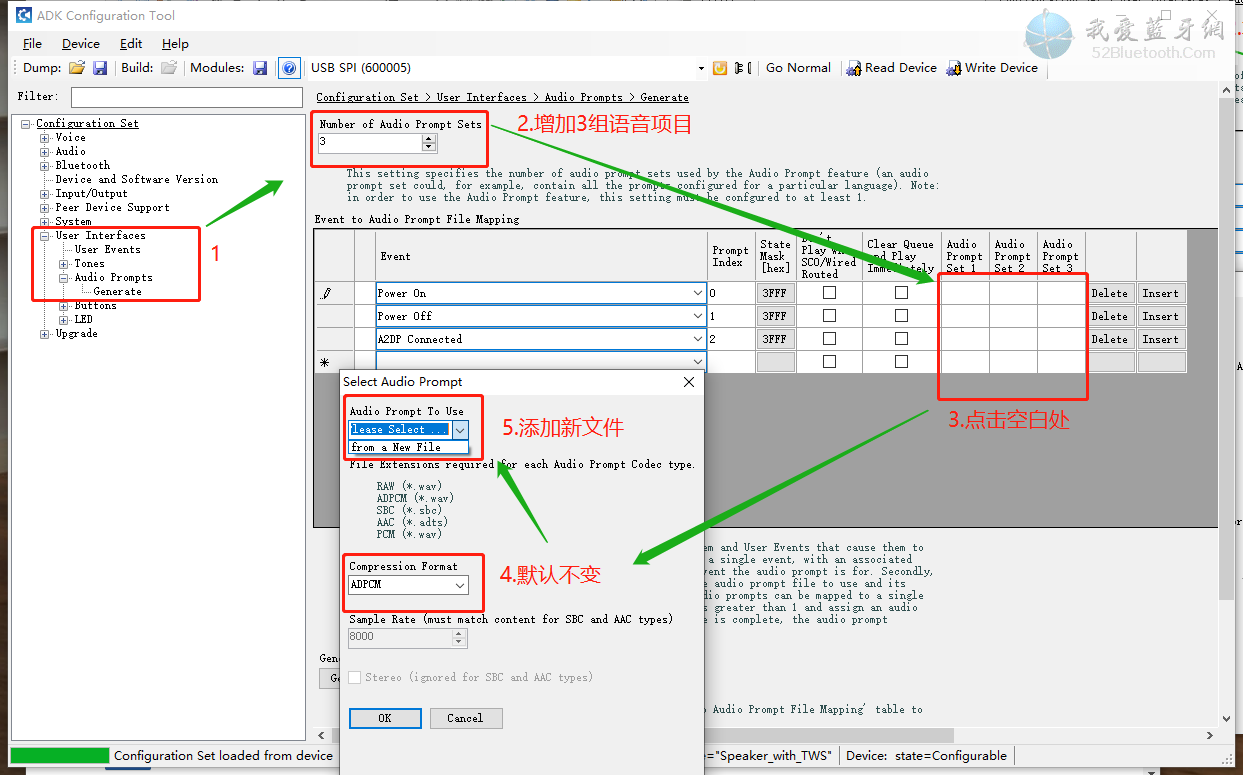This screenshot has width=1243, height=775.
Task: Click the blue help question mark icon
Action: point(289,68)
